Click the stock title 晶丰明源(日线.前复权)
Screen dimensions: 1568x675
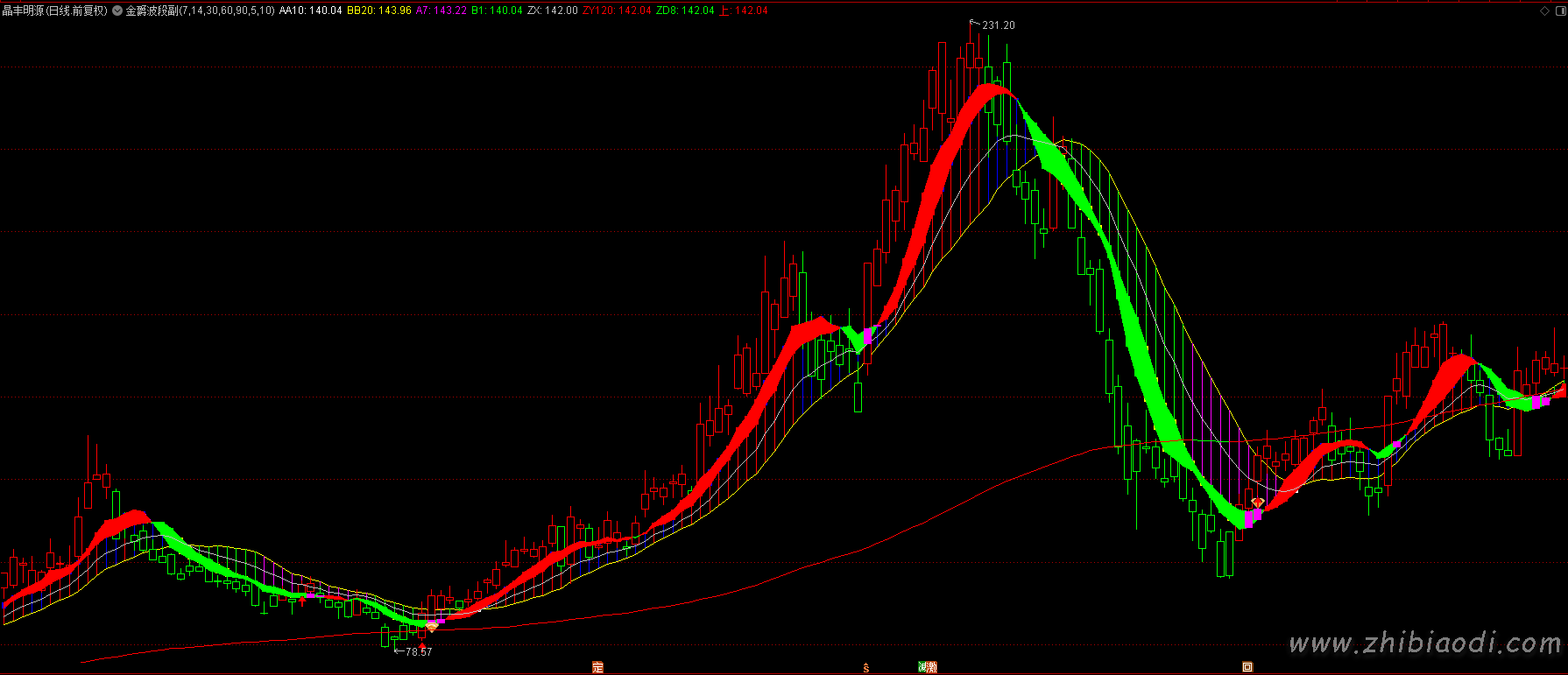(55, 11)
